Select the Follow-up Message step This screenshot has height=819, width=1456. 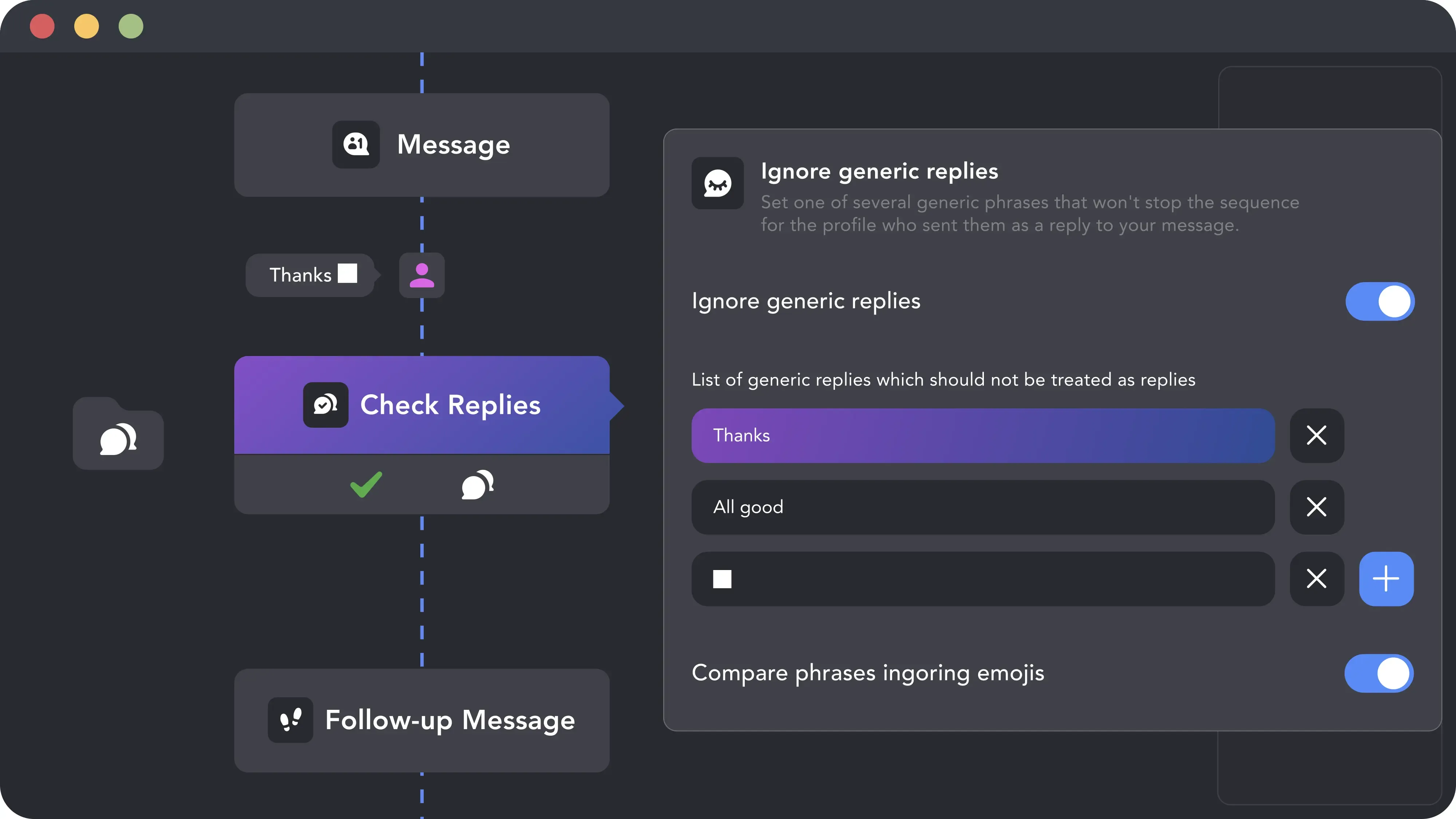pyautogui.click(x=422, y=720)
